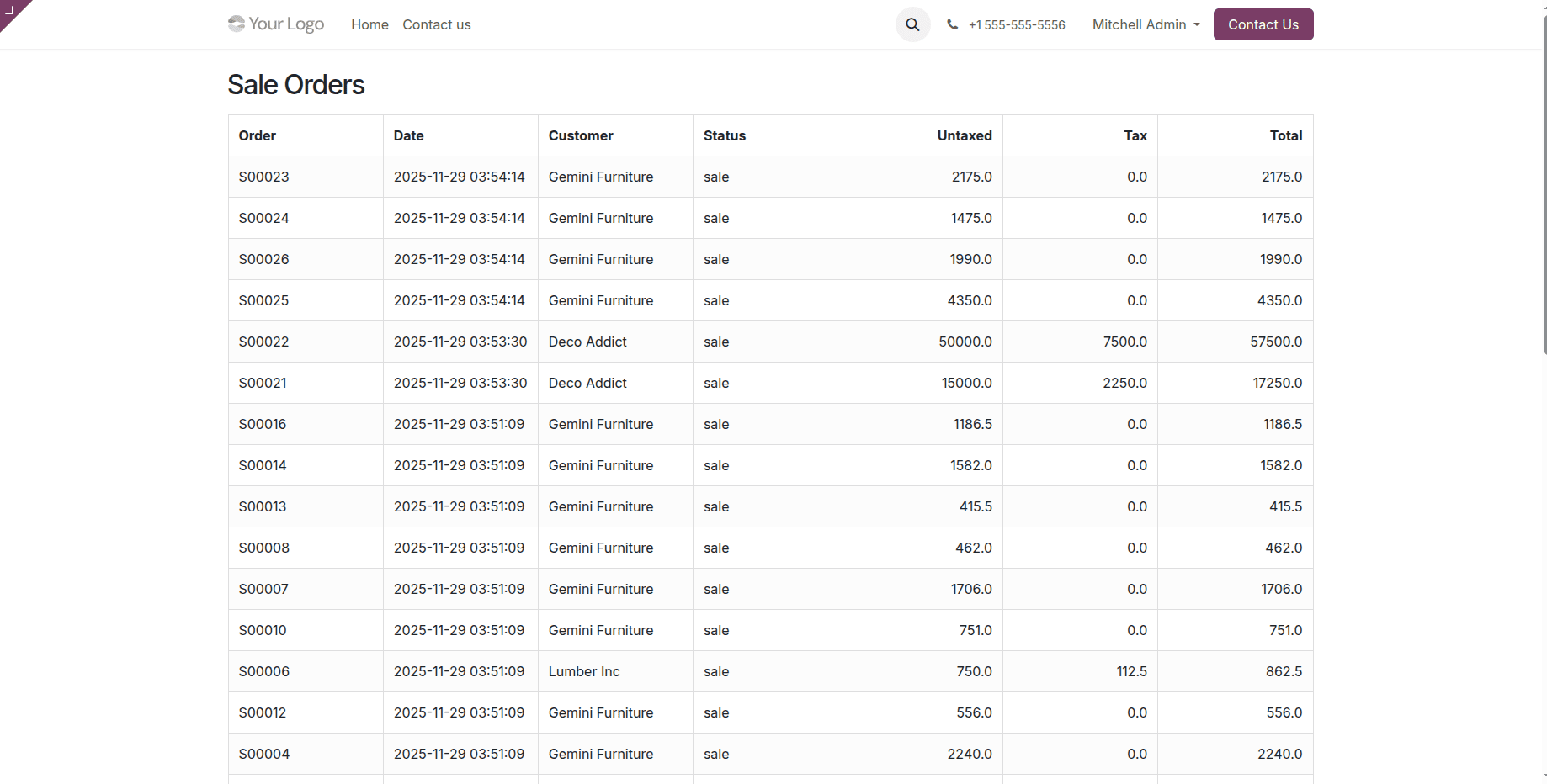
Task: Click the Date column header
Action: (x=408, y=135)
